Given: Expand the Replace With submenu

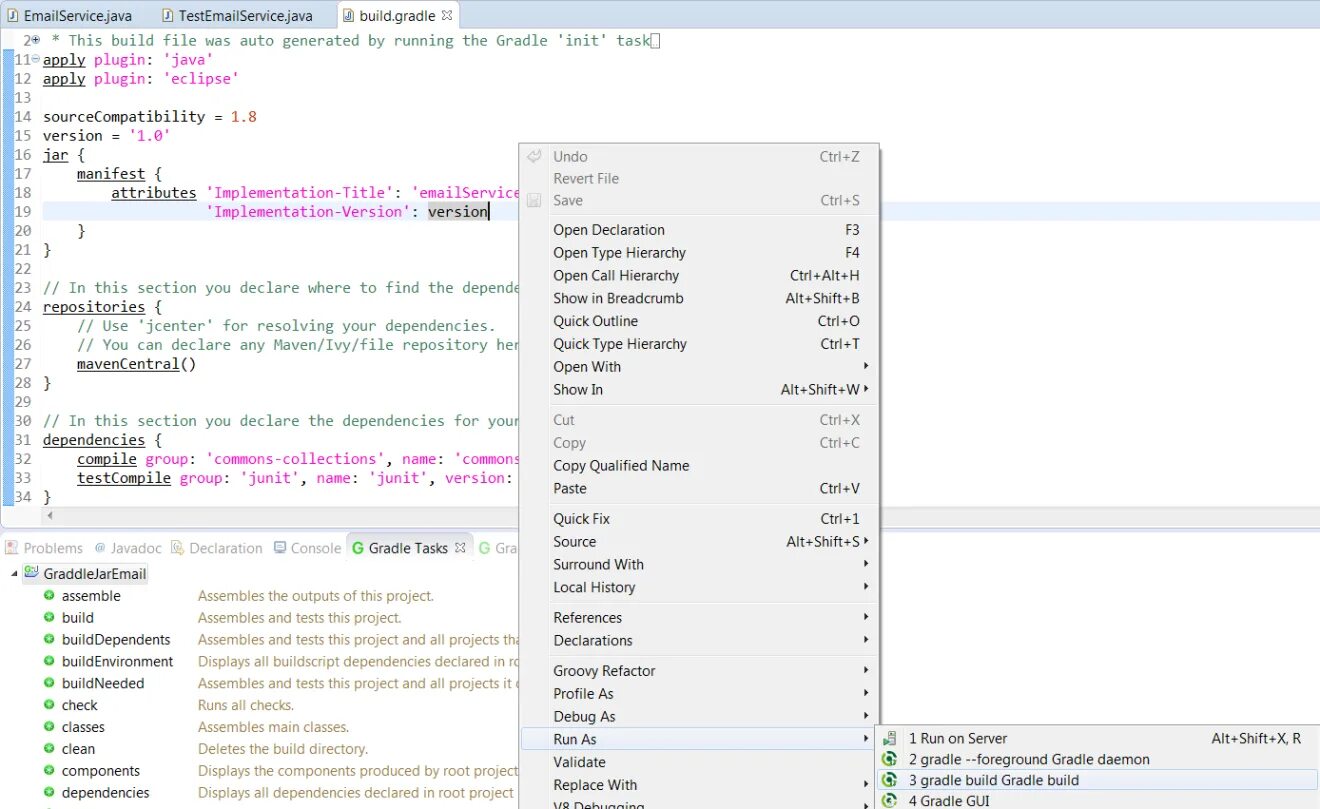Looking at the screenshot, I should pyautogui.click(x=699, y=785).
